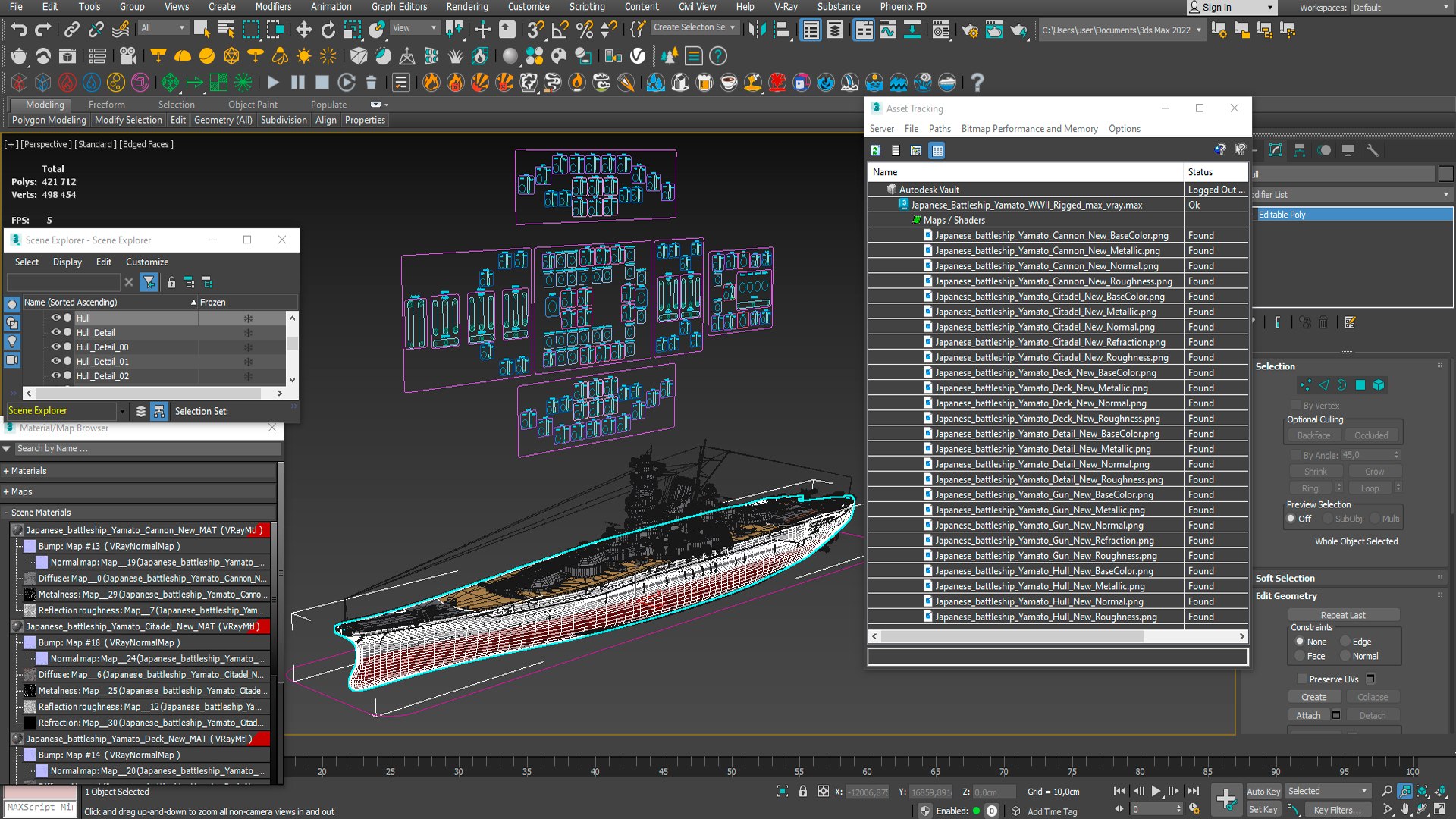Image resolution: width=1456 pixels, height=819 pixels.
Task: Click the Auto Key button
Action: [x=1263, y=791]
